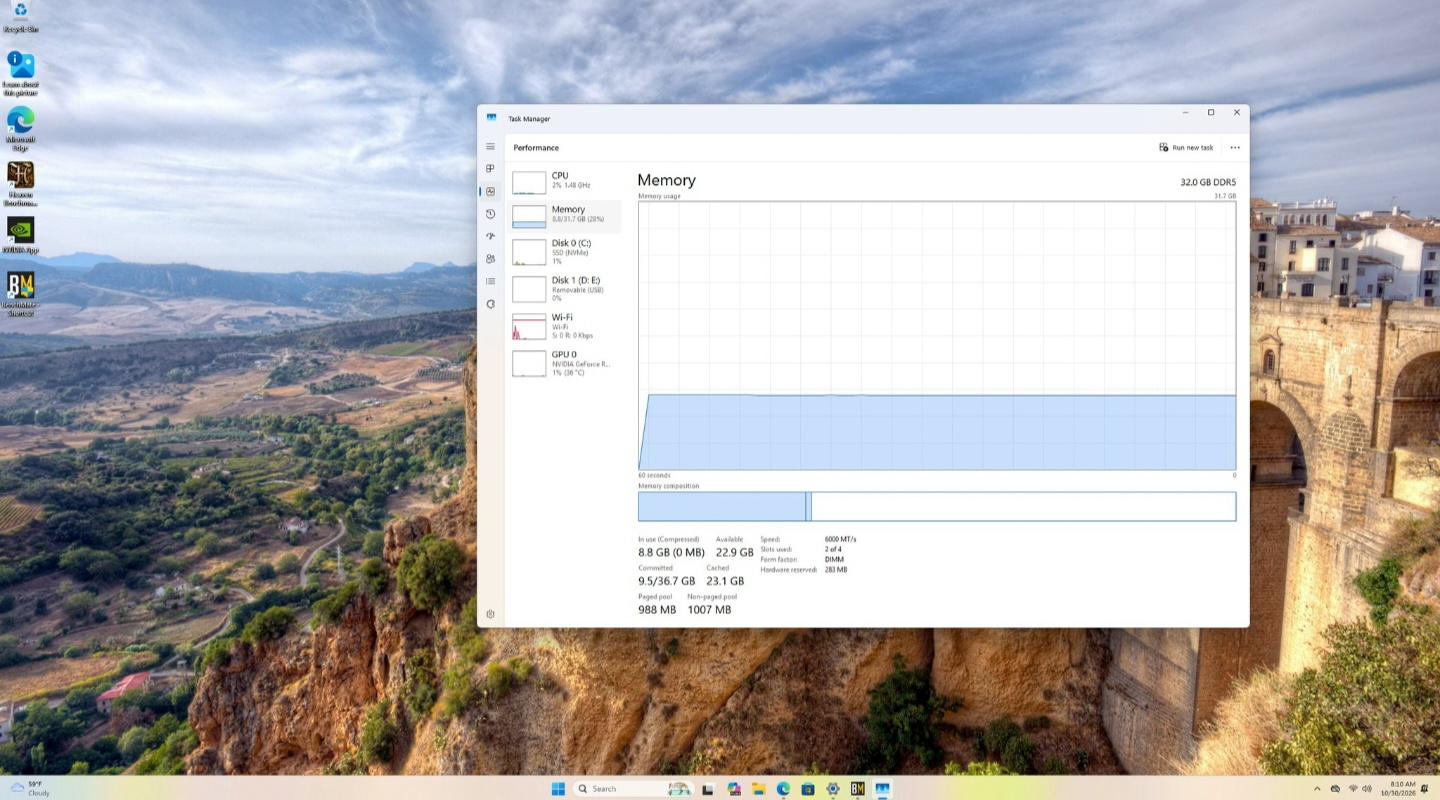Click the 23.1 GB Cached value
This screenshot has width=1440, height=800.
[x=725, y=581]
